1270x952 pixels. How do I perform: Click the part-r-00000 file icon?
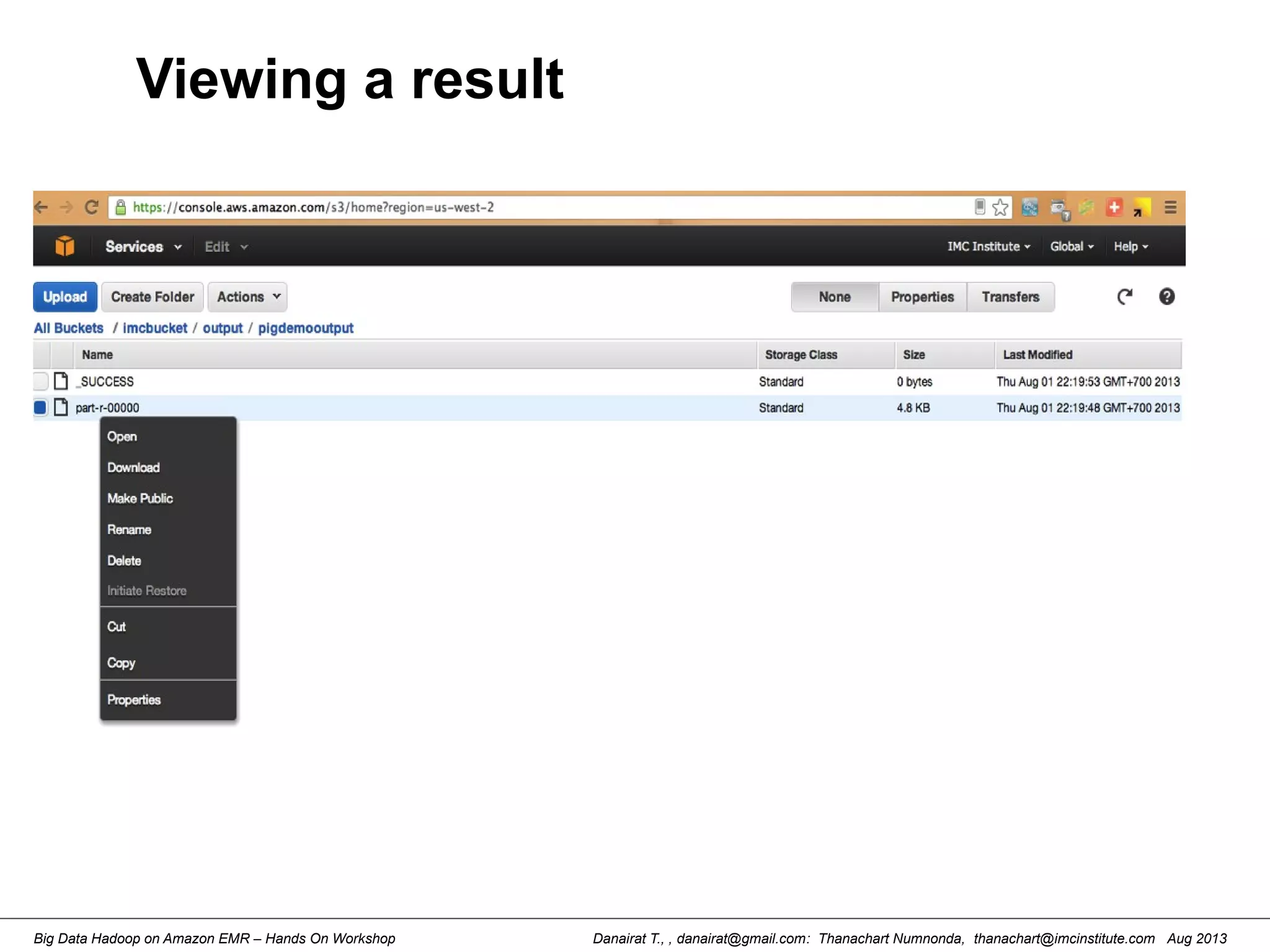[x=61, y=407]
